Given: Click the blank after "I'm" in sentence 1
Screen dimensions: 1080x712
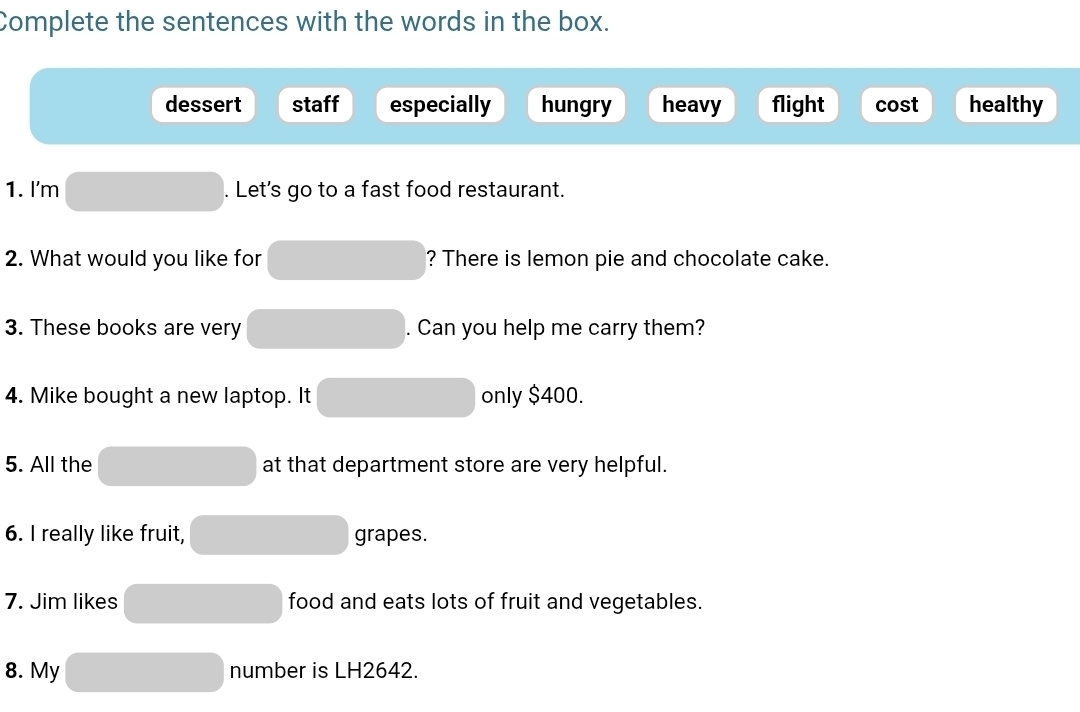Looking at the screenshot, I should tap(145, 191).
